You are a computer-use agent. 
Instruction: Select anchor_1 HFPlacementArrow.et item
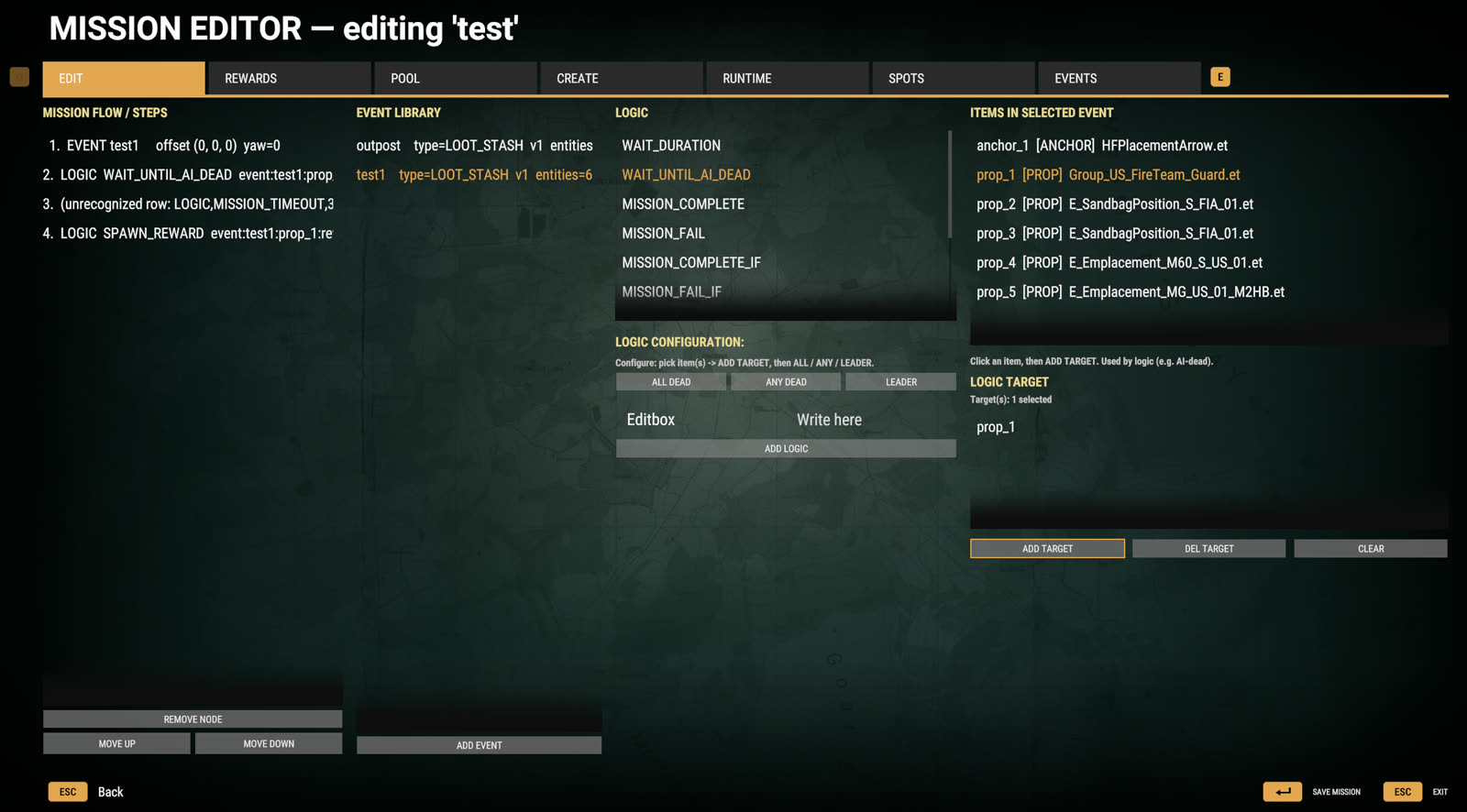coord(1208,146)
